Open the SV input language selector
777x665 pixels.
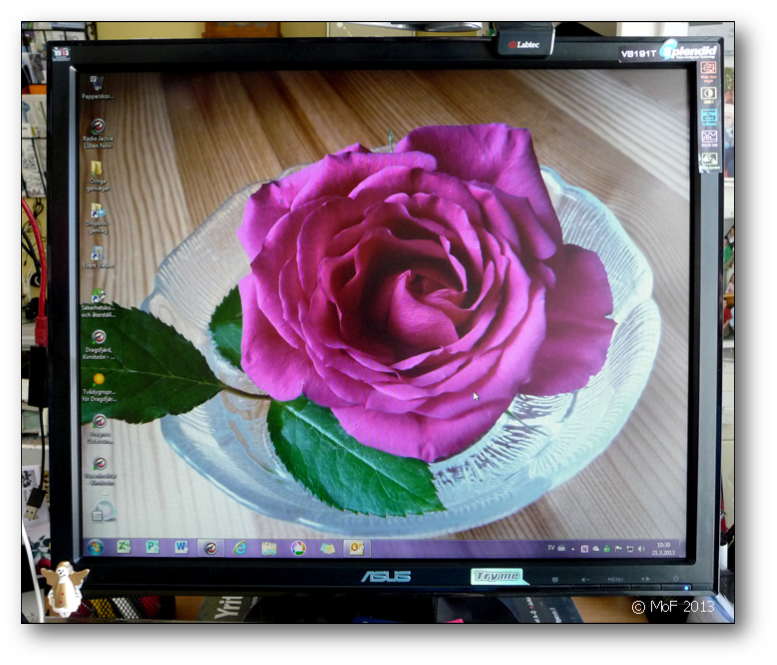pyautogui.click(x=551, y=548)
